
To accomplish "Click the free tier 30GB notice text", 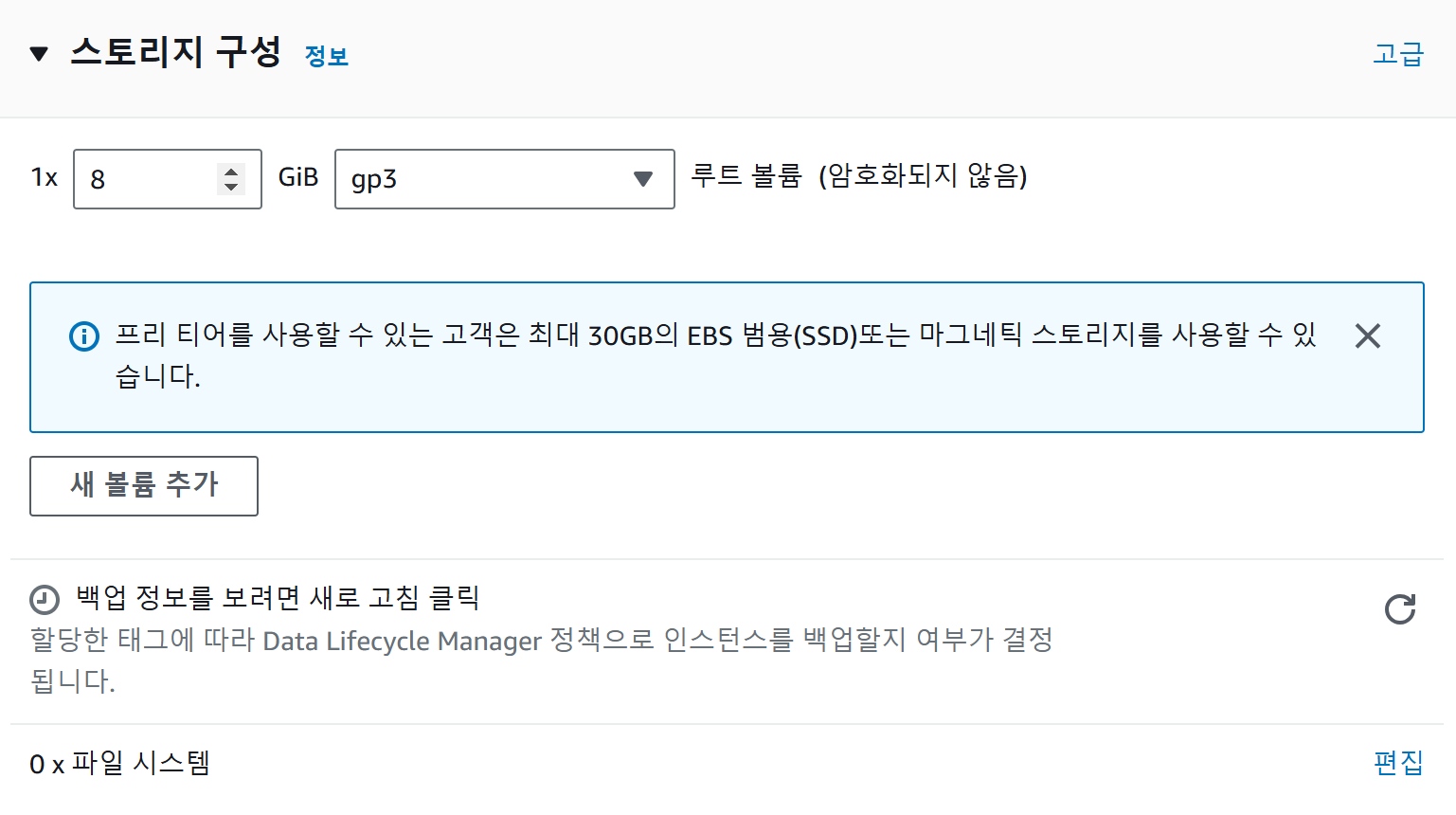I will (x=716, y=355).
